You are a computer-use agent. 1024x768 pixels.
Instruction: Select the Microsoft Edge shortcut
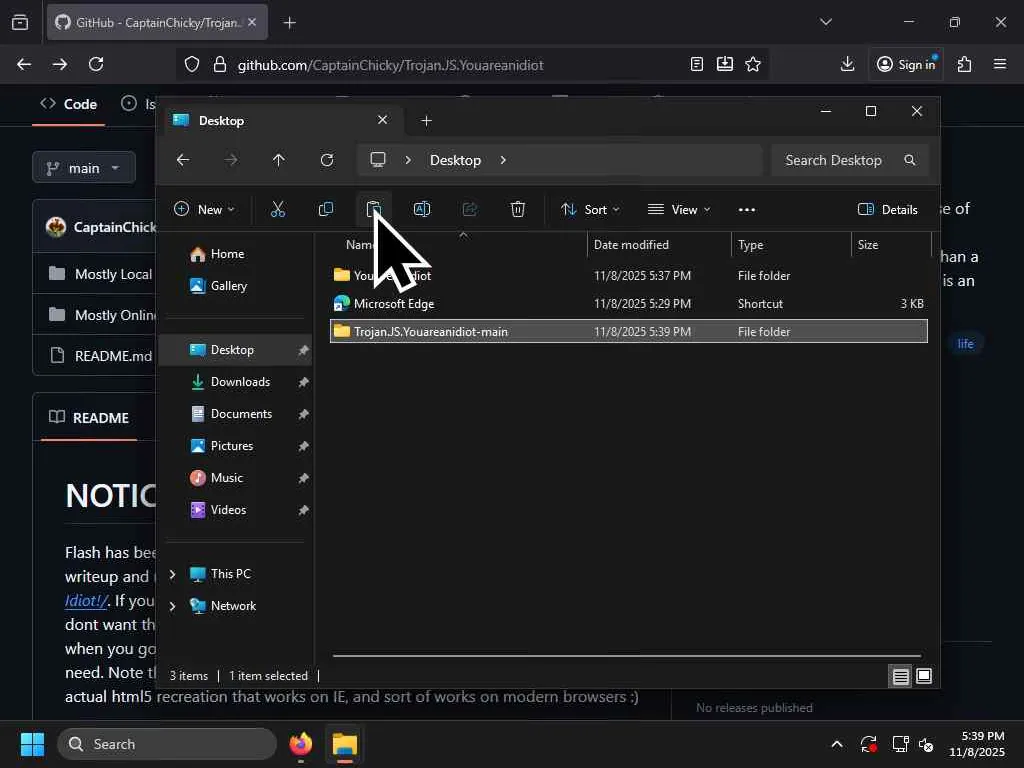coord(628,304)
